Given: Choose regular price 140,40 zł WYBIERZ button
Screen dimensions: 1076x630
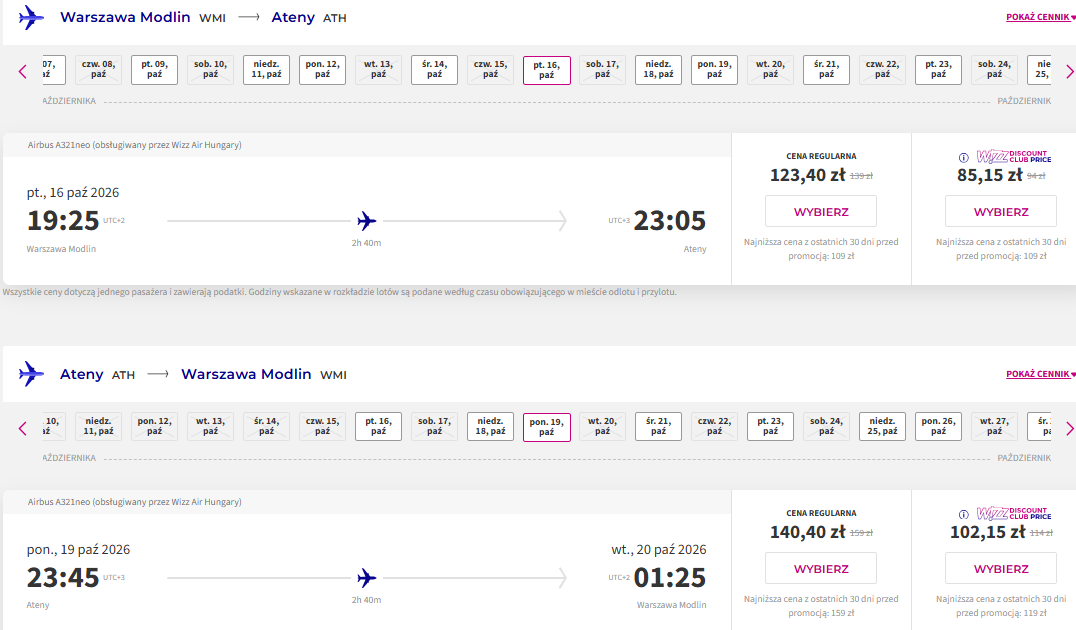Looking at the screenshot, I should pos(821,568).
